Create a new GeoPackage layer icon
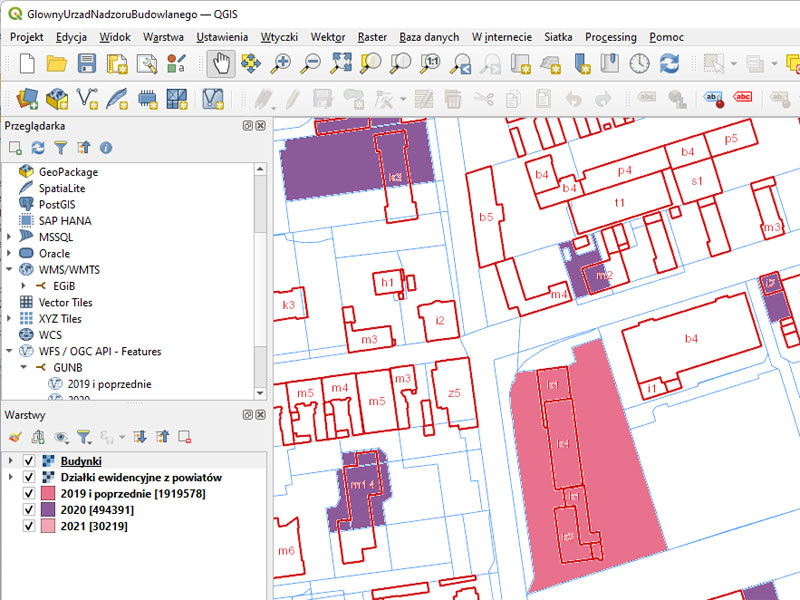The image size is (800, 600). tap(57, 98)
